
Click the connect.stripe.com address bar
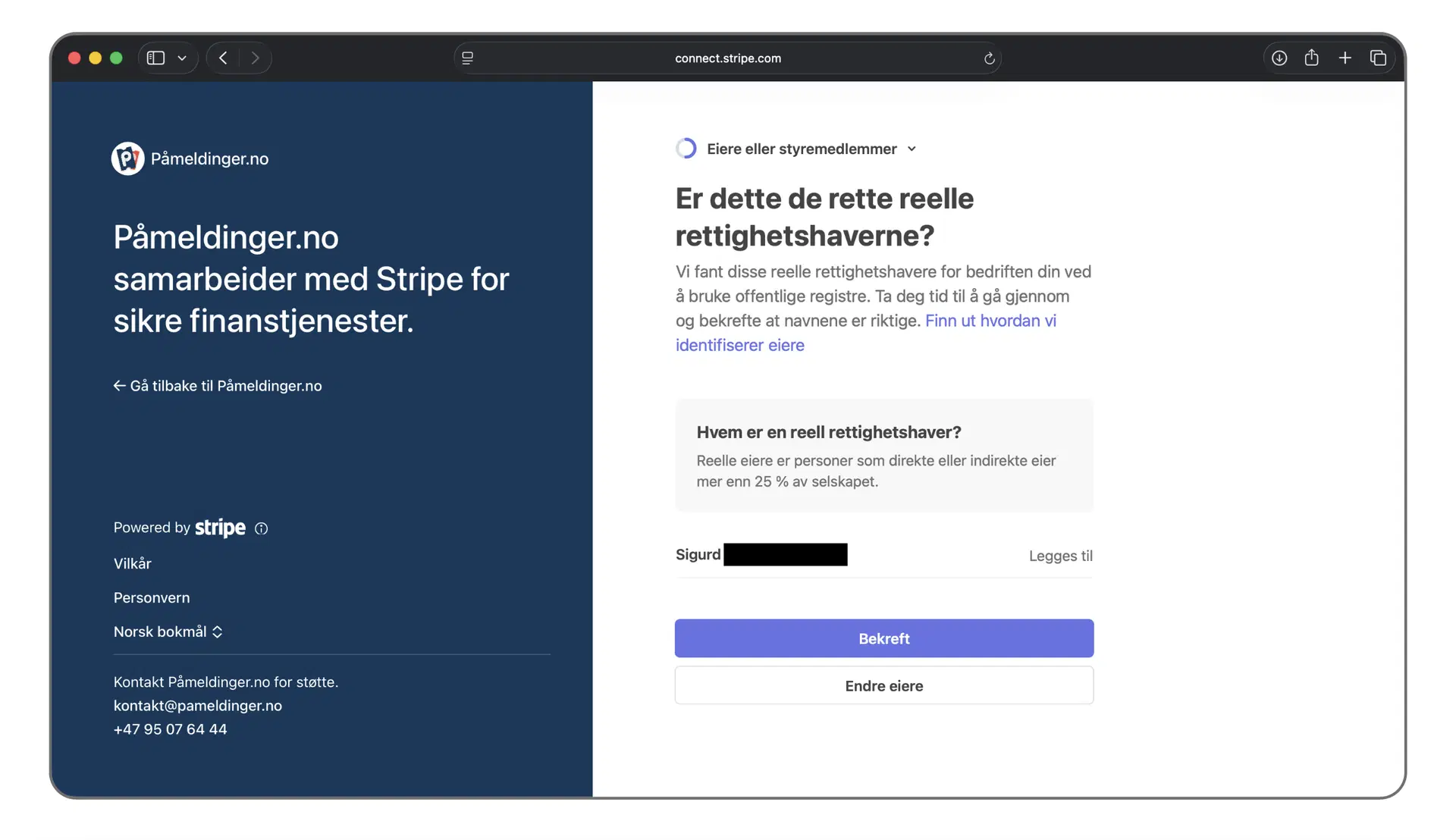[x=727, y=58]
